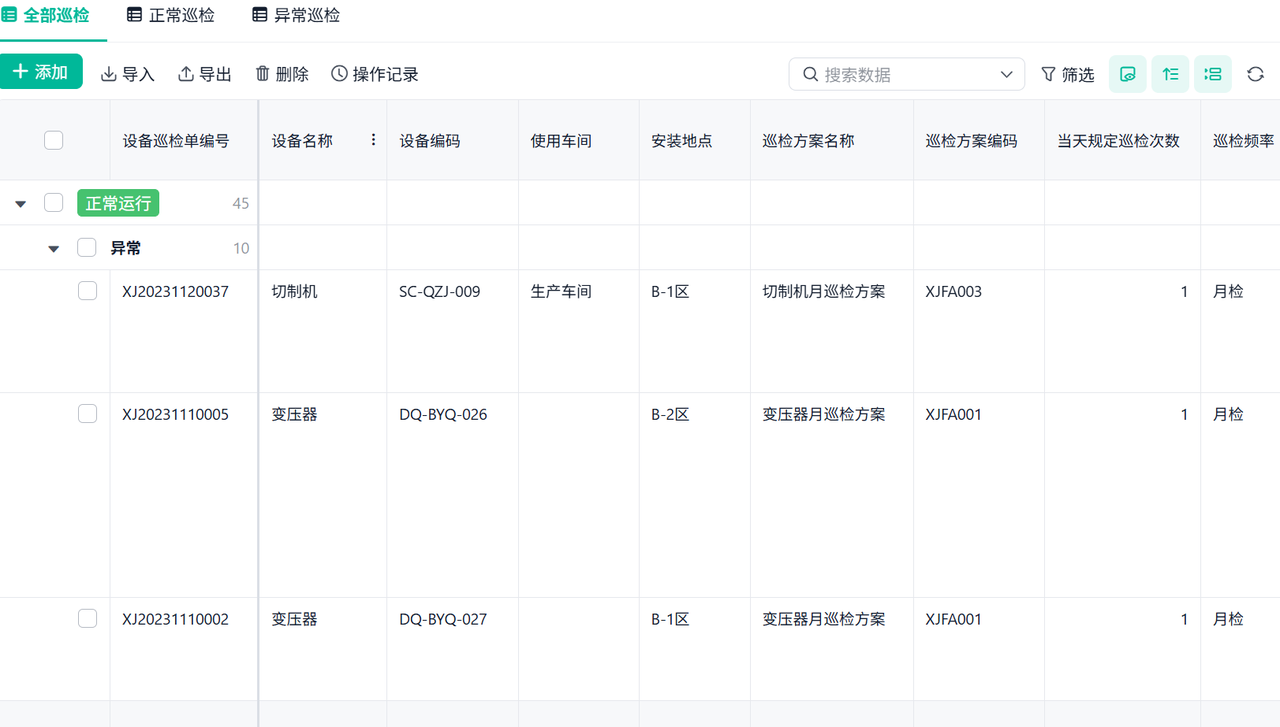1280x727 pixels.
Task: Switch to the 异常巡检 tab
Action: pos(296,15)
